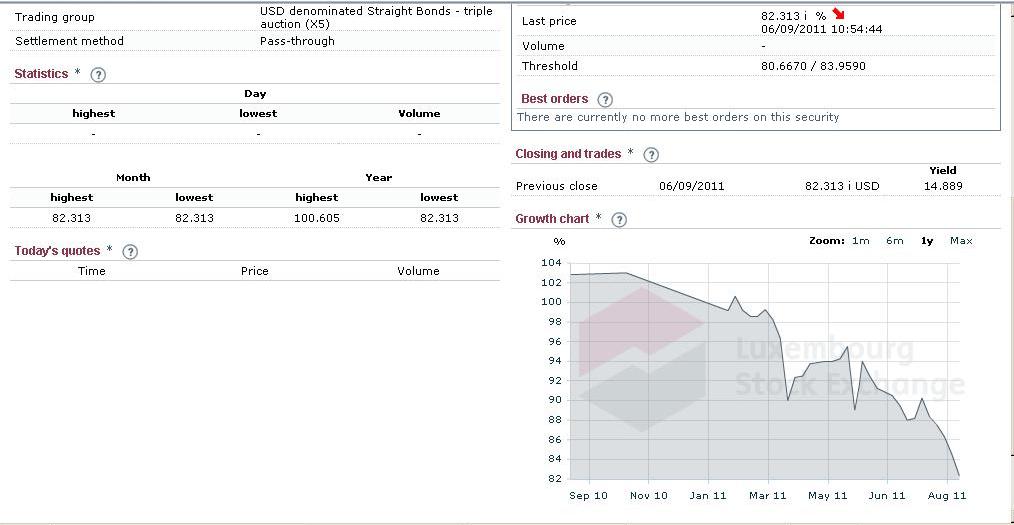Click the info 'i' after Last price value
1014x525 pixels.
[806, 16]
